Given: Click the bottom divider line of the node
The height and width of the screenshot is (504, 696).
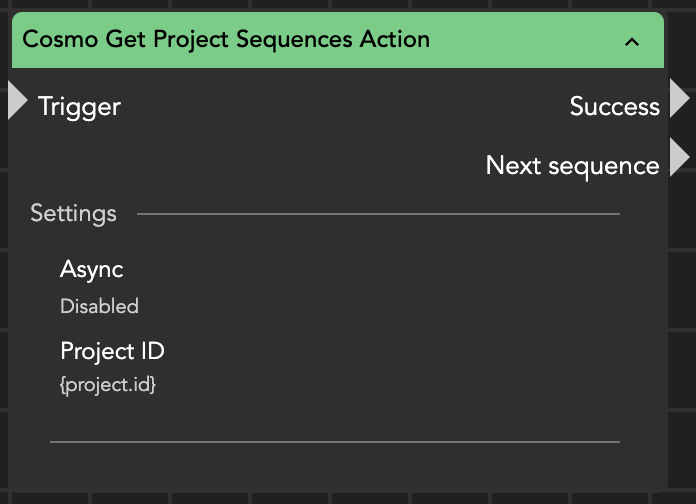Looking at the screenshot, I should pyautogui.click(x=335, y=440).
